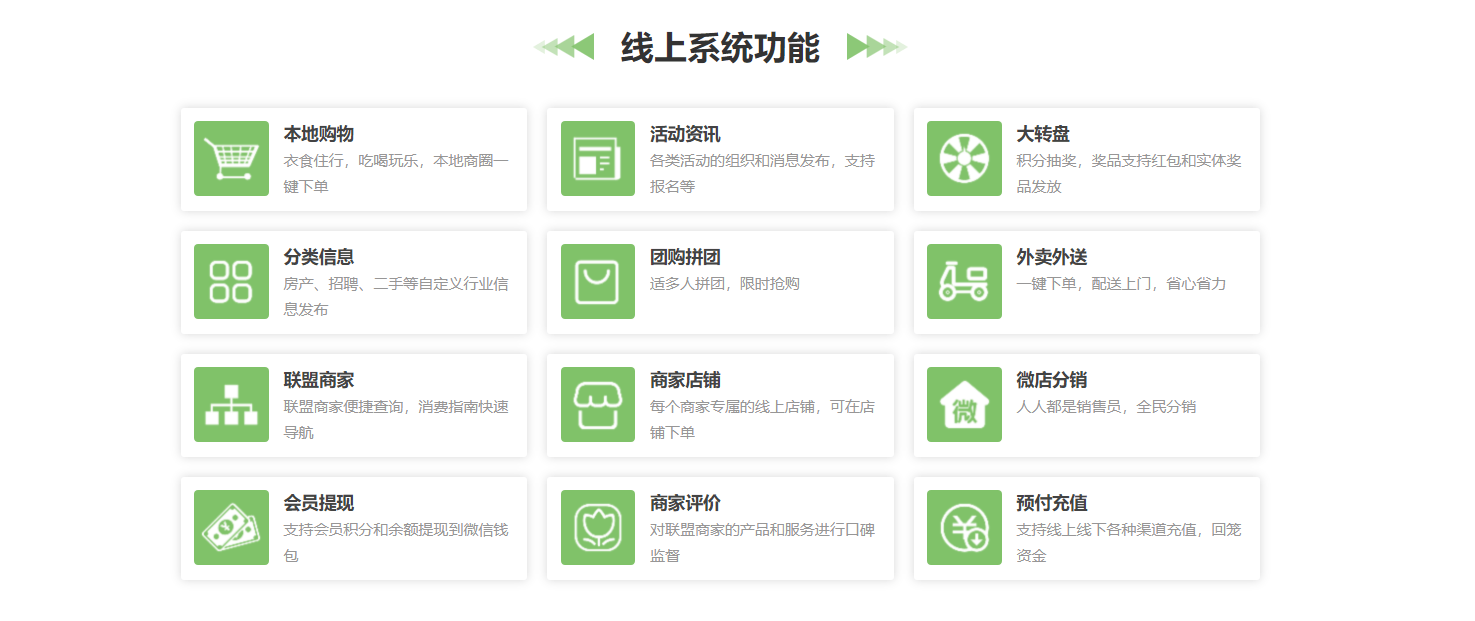Click the four-squares grid icon for 分类信息

coord(231,281)
